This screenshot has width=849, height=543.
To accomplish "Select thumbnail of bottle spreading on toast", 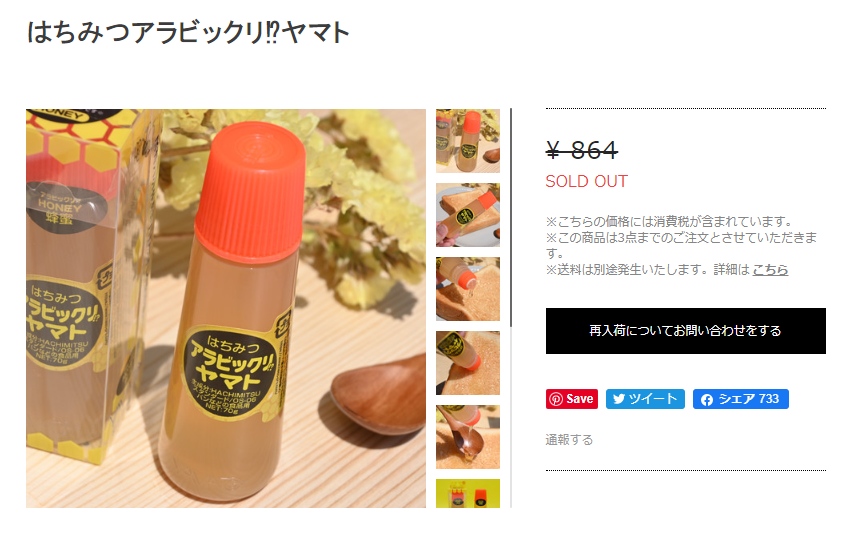I will pos(468,363).
